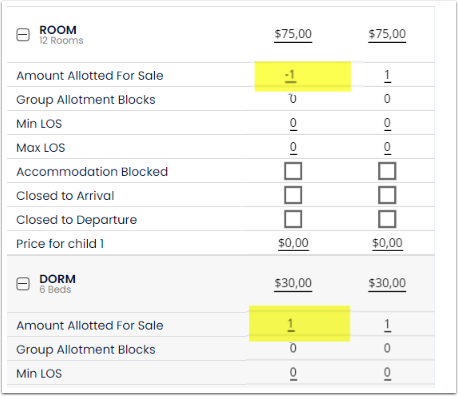Edit second ROOM price $75,00
The image size is (458, 396).
[387, 35]
